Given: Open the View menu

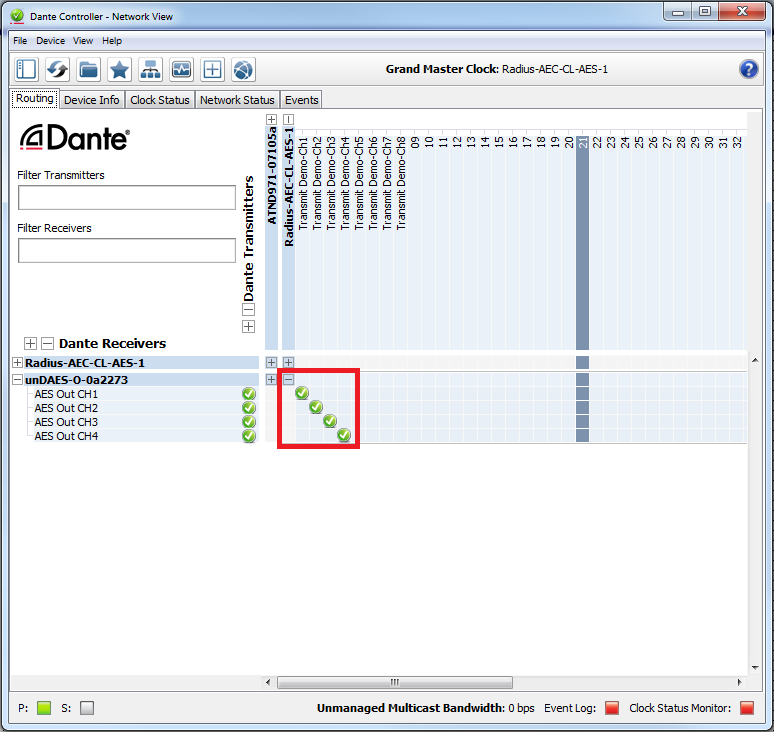Looking at the screenshot, I should coord(83,41).
